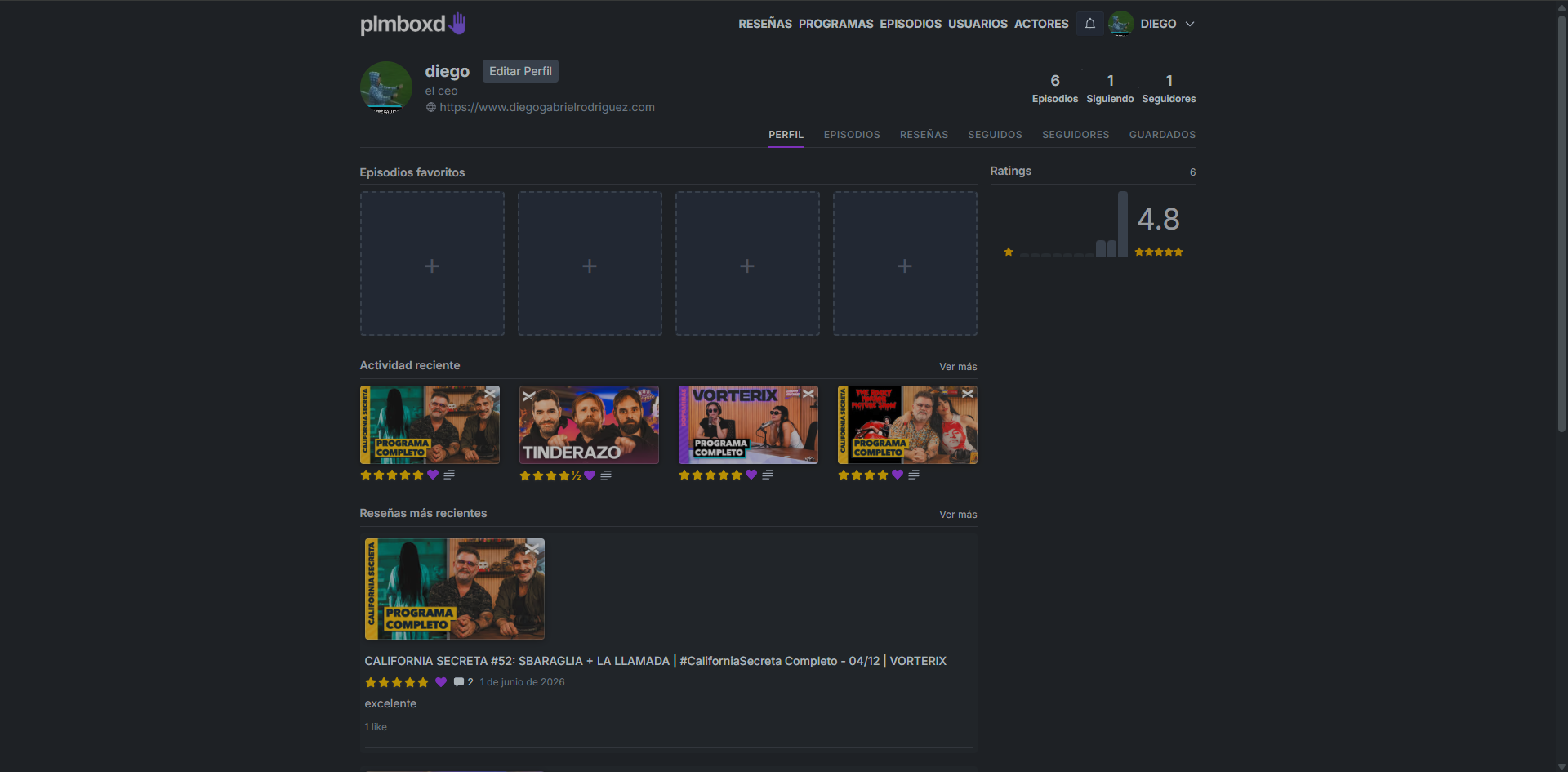Click the review date '1 de junio de 2026'
Screen dimensions: 1568x772
(x=522, y=682)
